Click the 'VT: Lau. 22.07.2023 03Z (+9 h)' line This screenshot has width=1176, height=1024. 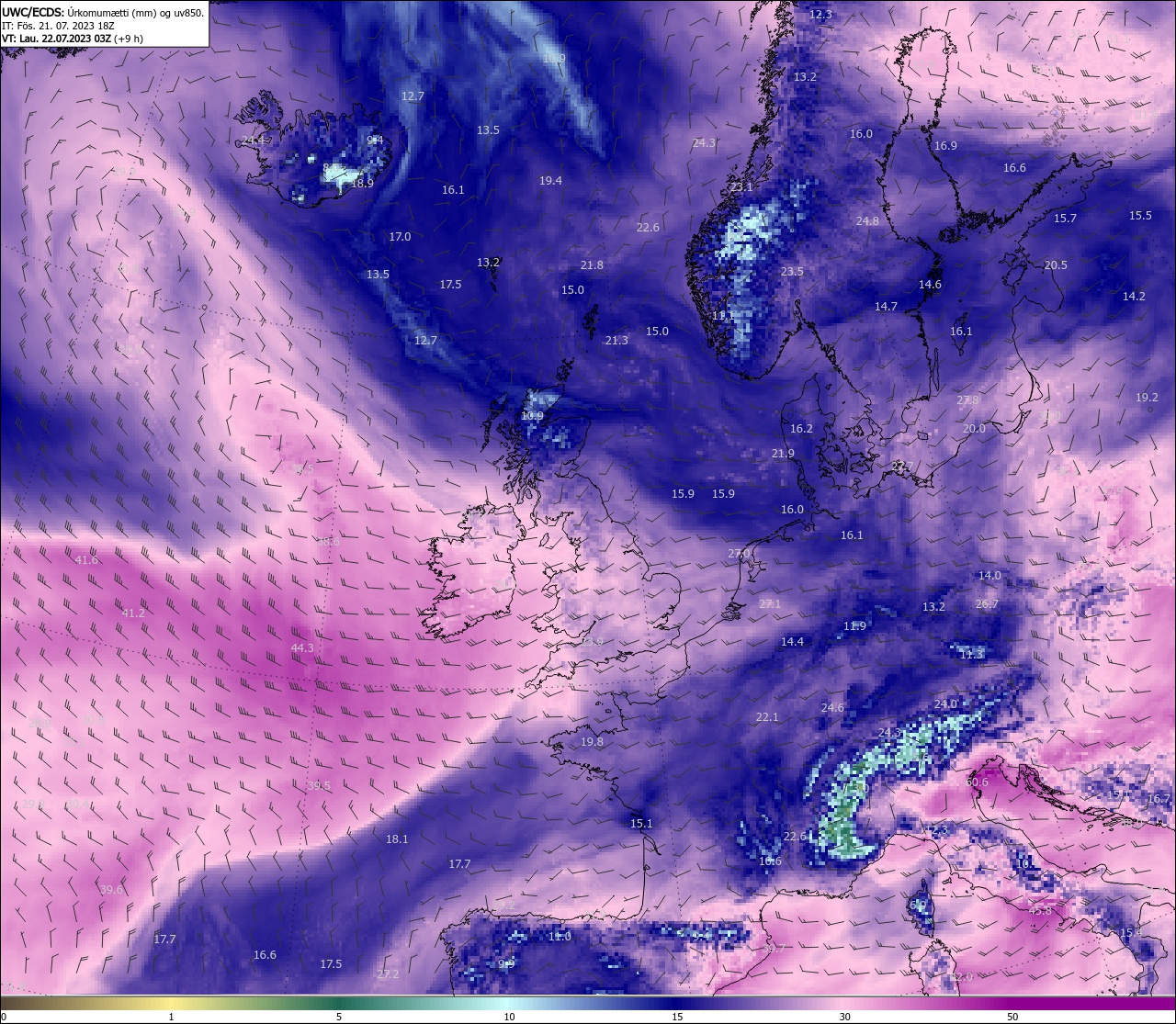72,39
